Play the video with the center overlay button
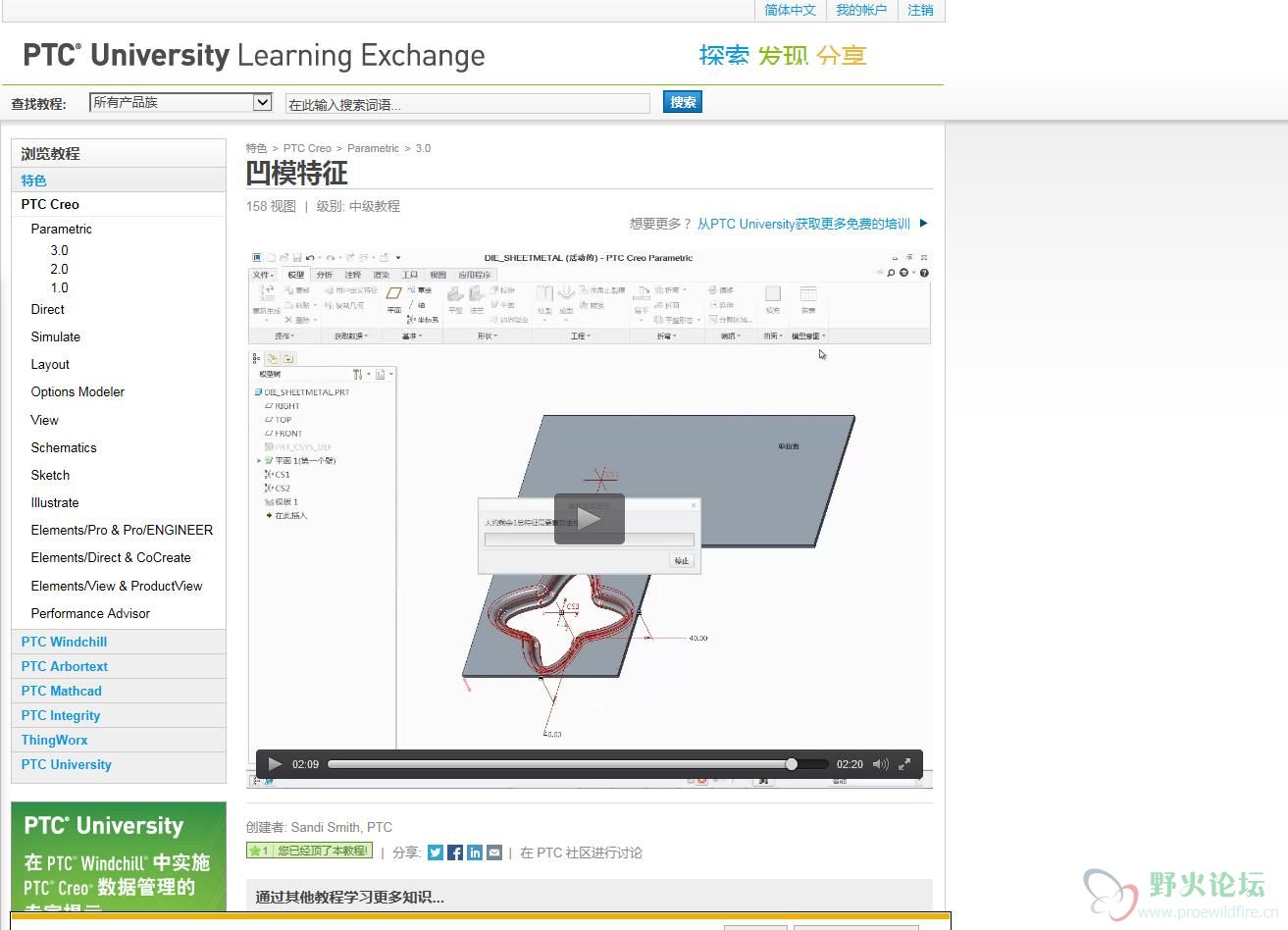Viewport: 1288px width, 930px height. click(589, 519)
